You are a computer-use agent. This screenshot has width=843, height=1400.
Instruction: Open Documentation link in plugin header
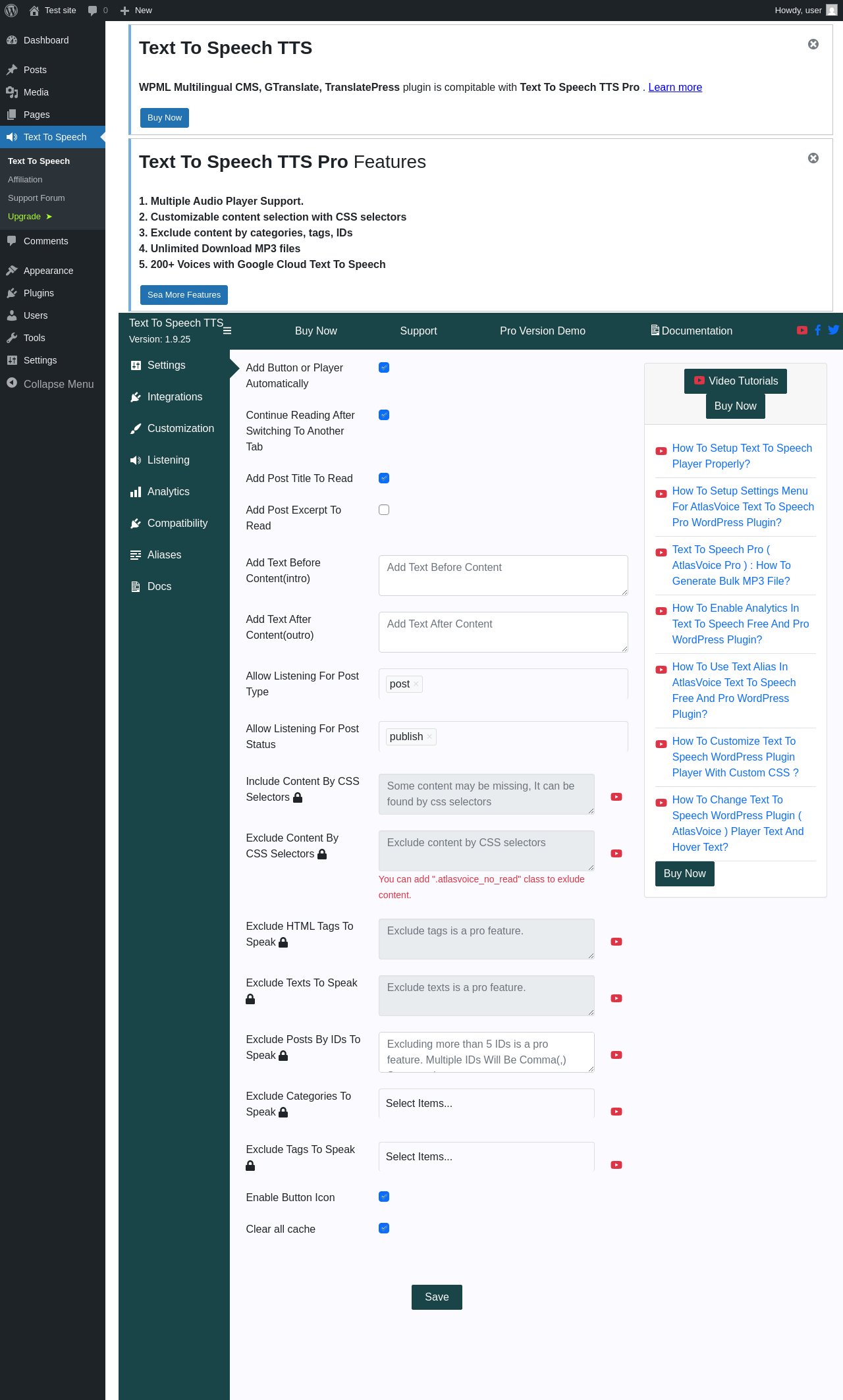[x=692, y=331]
